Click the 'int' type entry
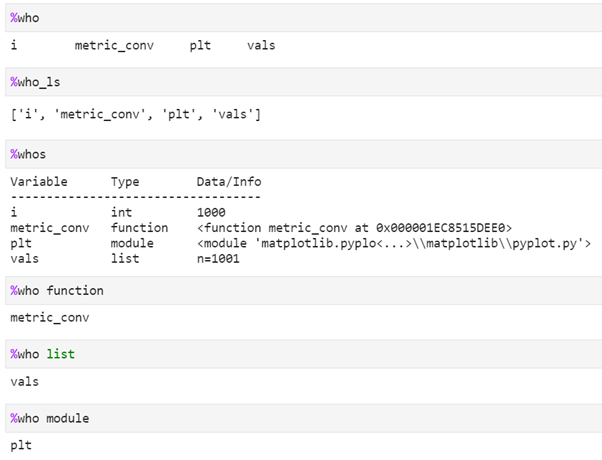Image resolution: width=602 pixels, height=460 pixels. coord(121,212)
